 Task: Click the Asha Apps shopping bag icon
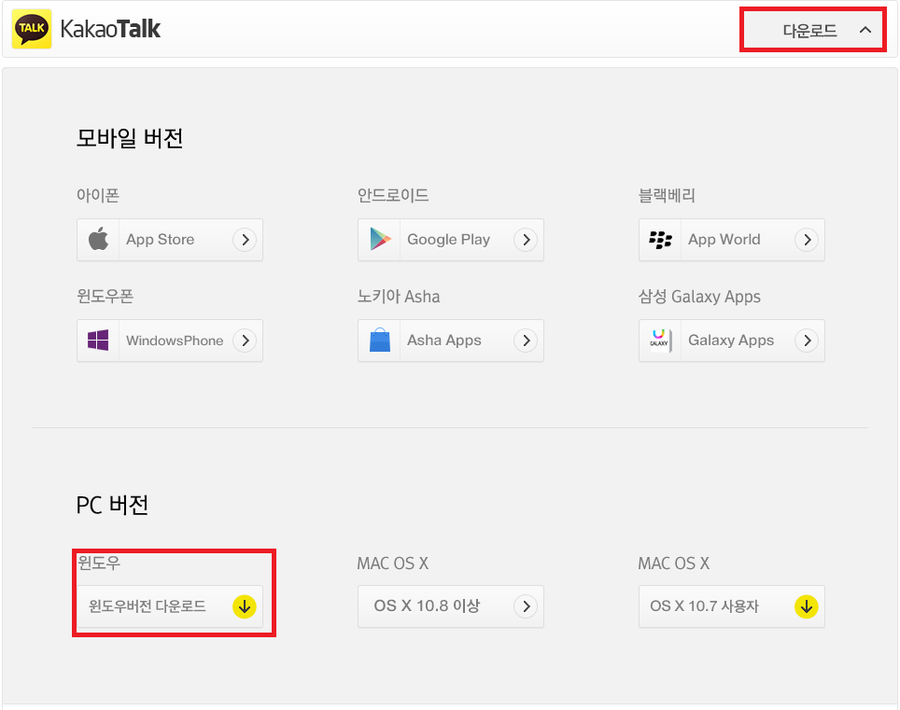pyautogui.click(x=380, y=341)
